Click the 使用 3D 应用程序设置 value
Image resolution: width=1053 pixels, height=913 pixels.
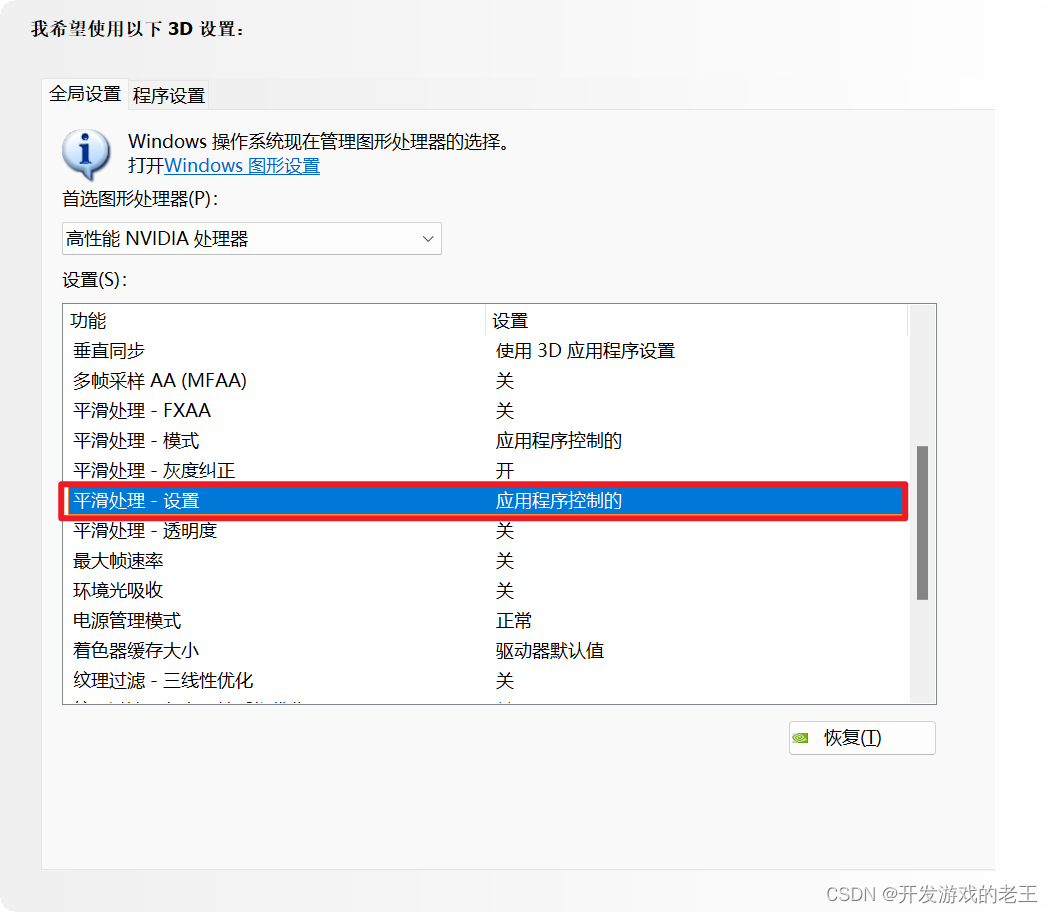point(585,350)
